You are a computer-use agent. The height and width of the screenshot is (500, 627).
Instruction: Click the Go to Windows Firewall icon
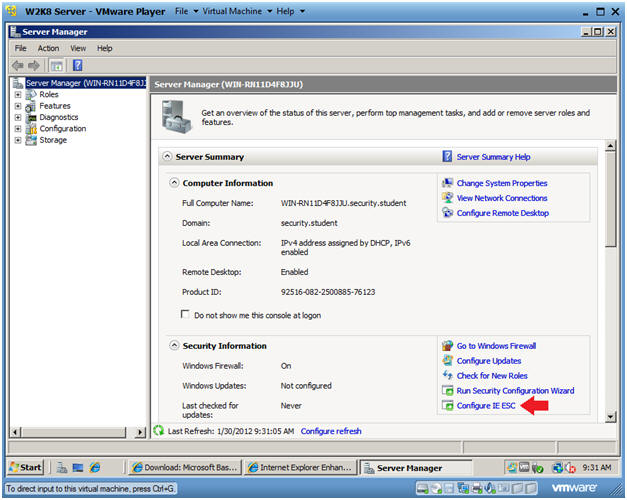coord(447,345)
